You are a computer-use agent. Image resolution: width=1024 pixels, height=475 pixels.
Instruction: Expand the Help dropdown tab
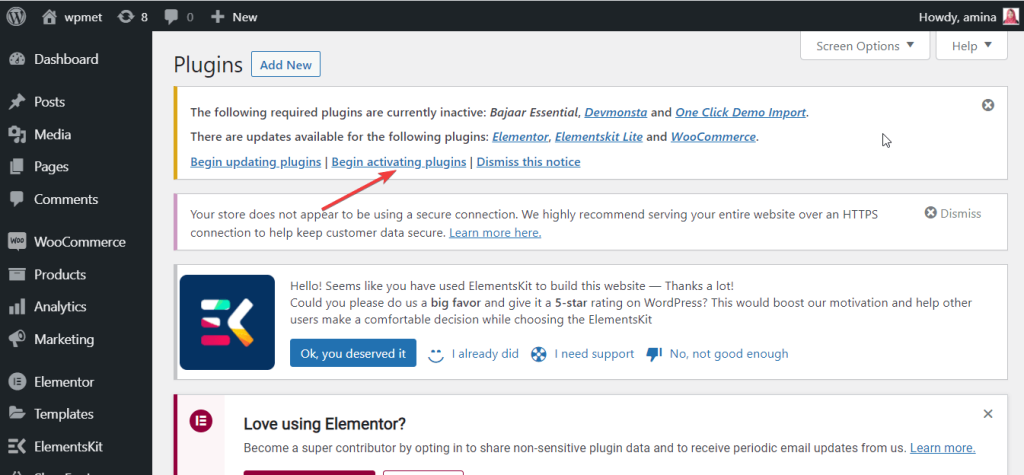[x=972, y=46]
